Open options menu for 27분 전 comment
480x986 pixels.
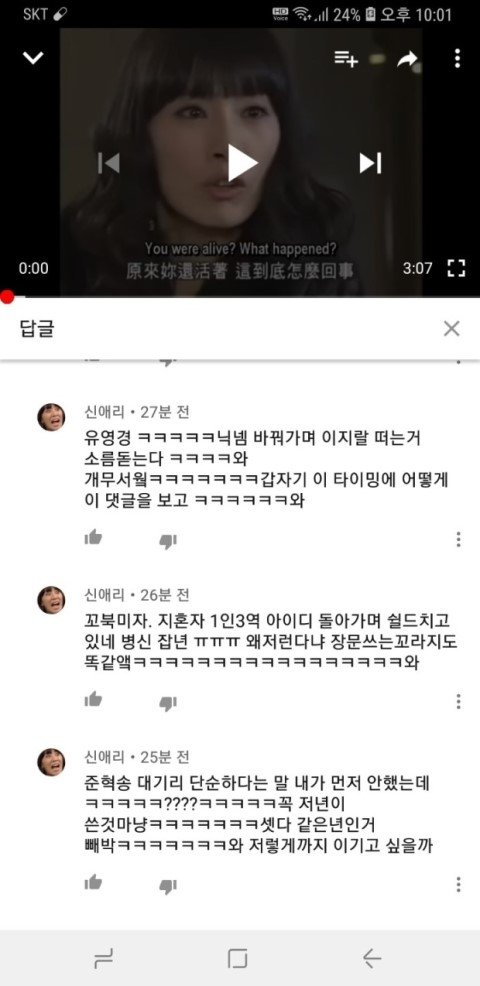458,540
